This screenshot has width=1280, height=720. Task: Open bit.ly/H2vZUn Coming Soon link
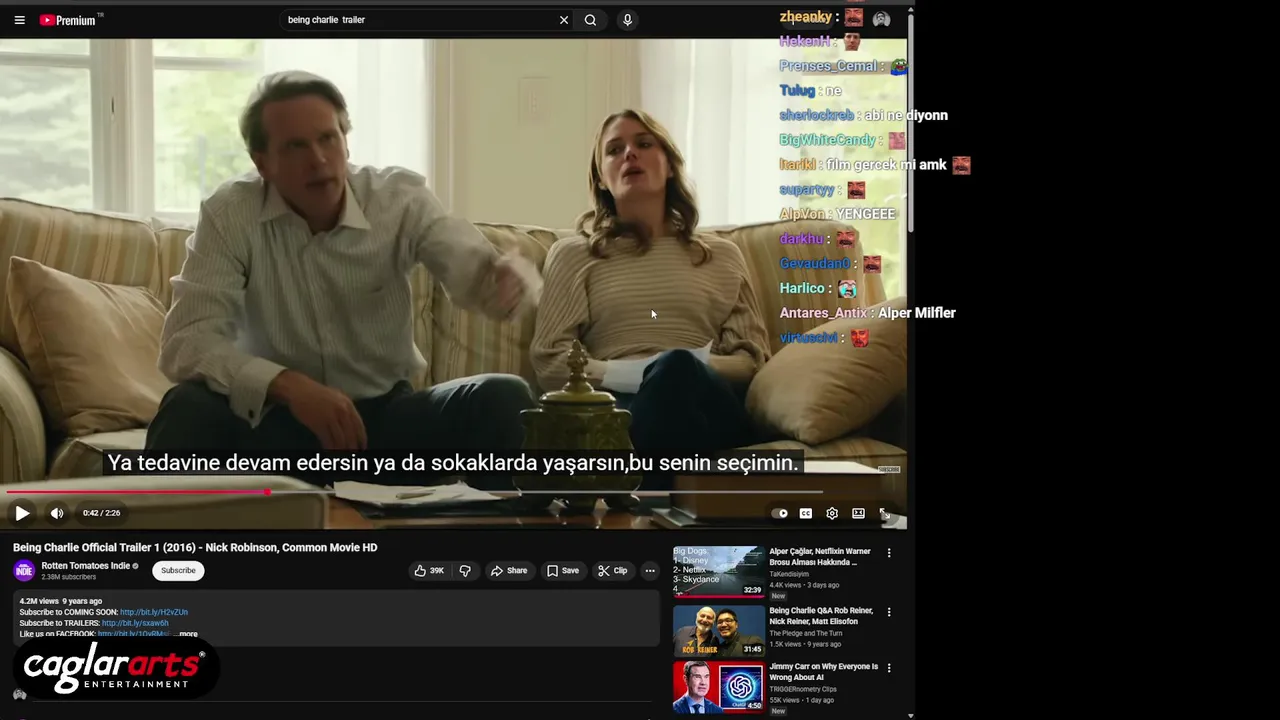coord(153,612)
